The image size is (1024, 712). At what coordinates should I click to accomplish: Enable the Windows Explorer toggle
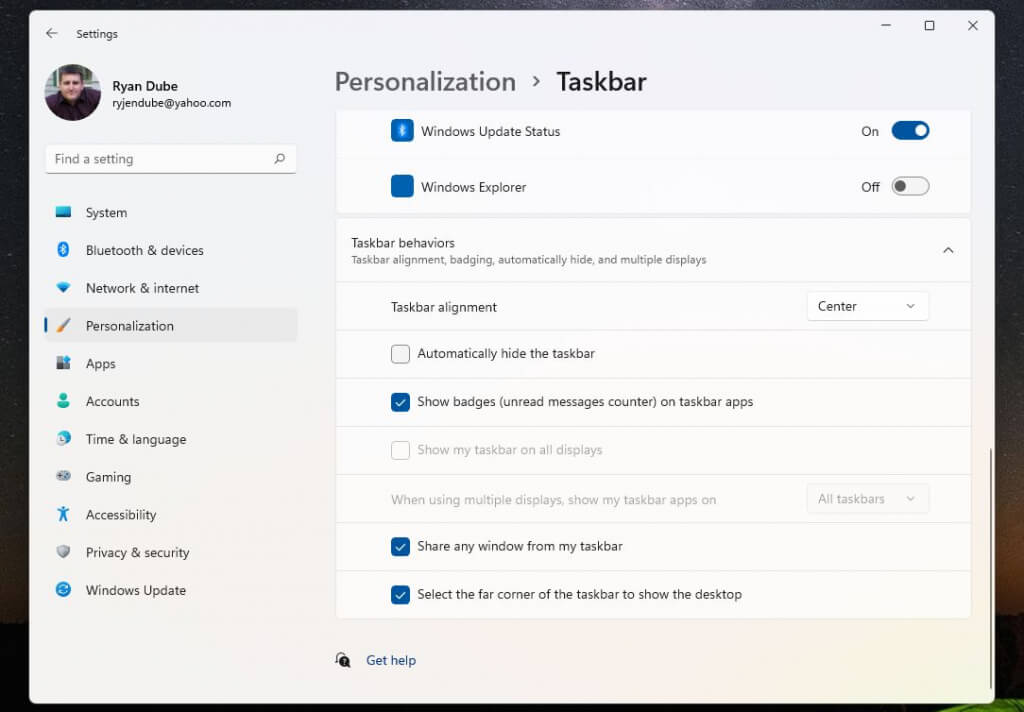click(x=910, y=186)
